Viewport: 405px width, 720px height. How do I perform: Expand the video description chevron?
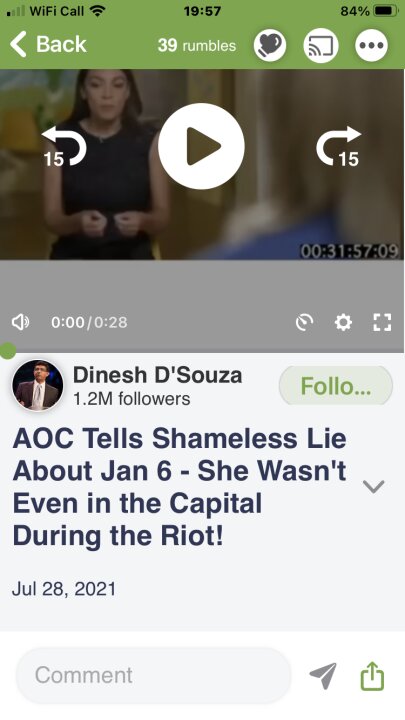[373, 486]
